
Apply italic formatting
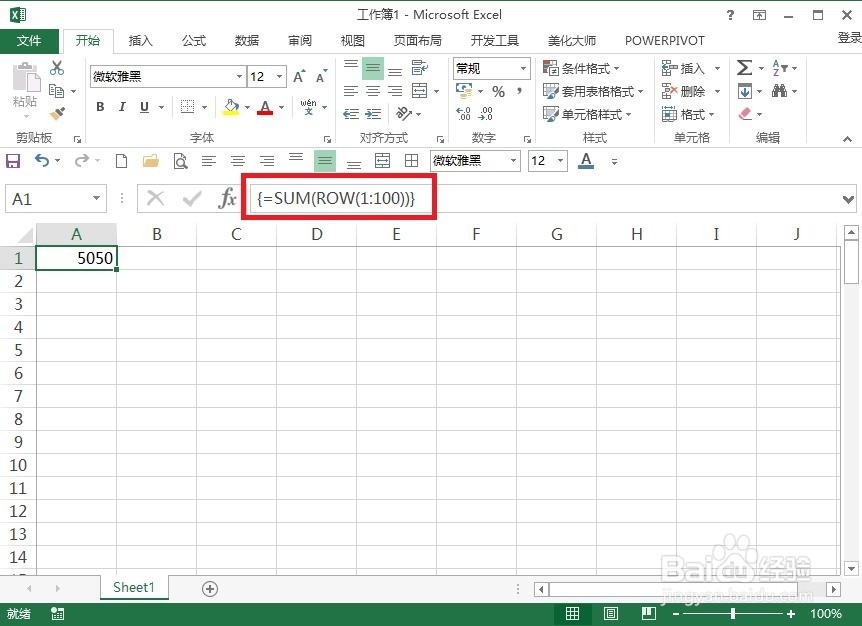pos(122,107)
